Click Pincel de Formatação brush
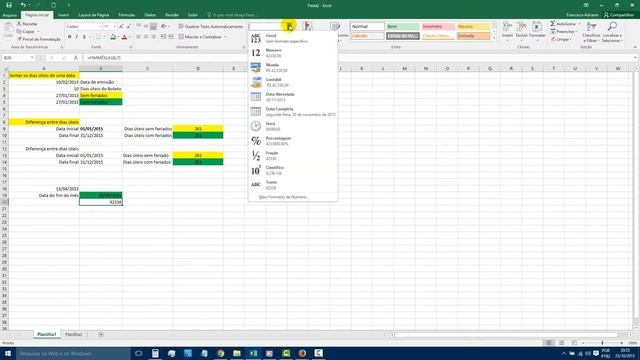Image resolution: width=640 pixels, height=360 pixels. pos(39,39)
